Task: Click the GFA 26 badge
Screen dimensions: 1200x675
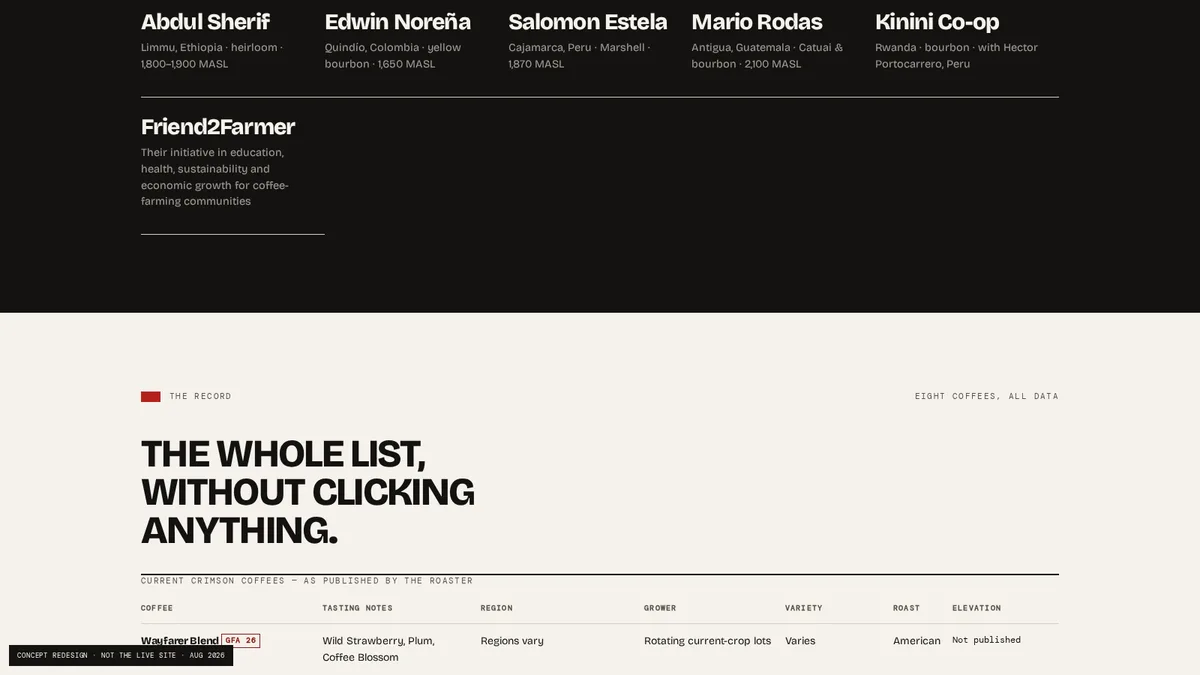Action: click(x=241, y=640)
